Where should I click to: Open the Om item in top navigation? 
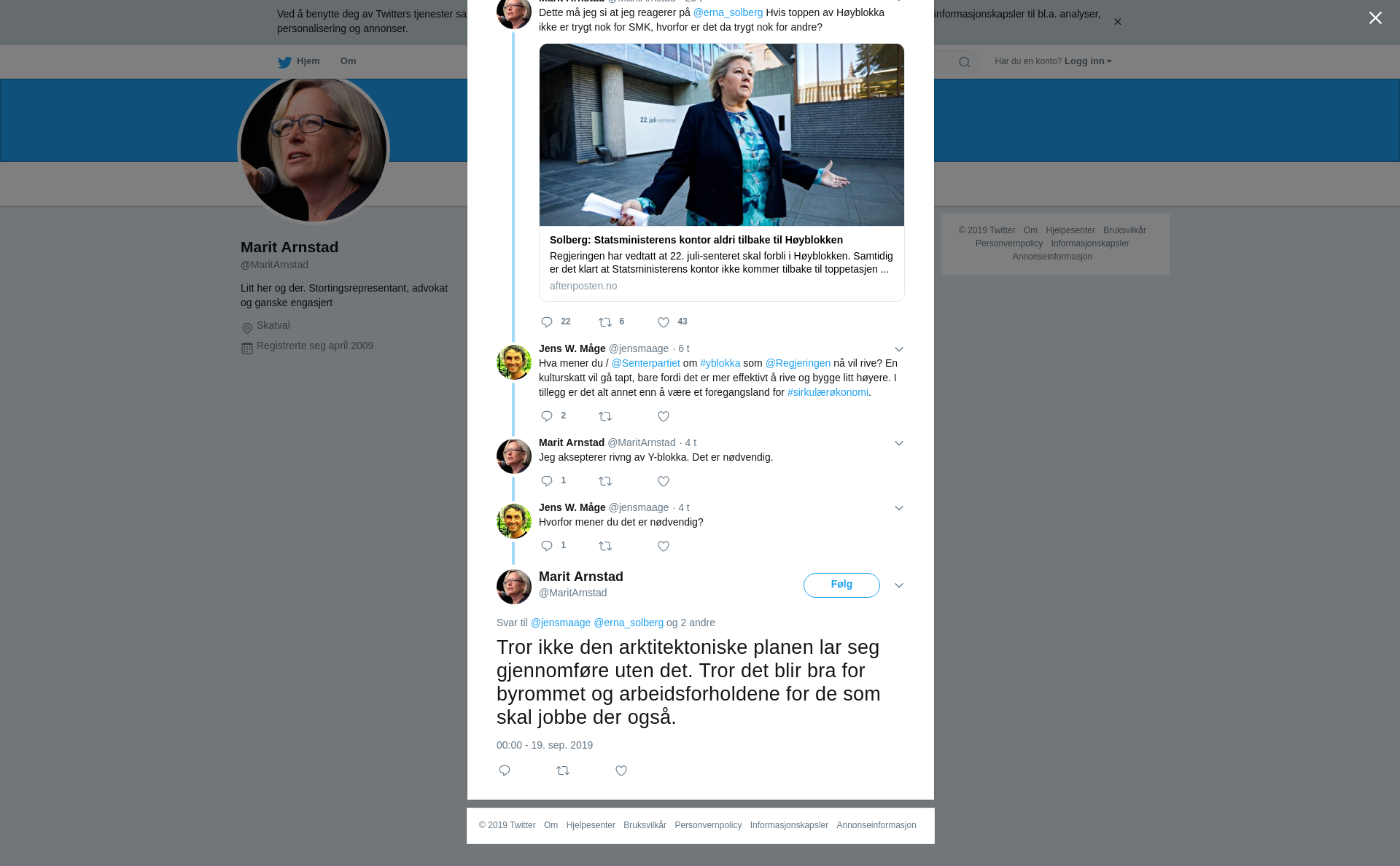pos(349,61)
